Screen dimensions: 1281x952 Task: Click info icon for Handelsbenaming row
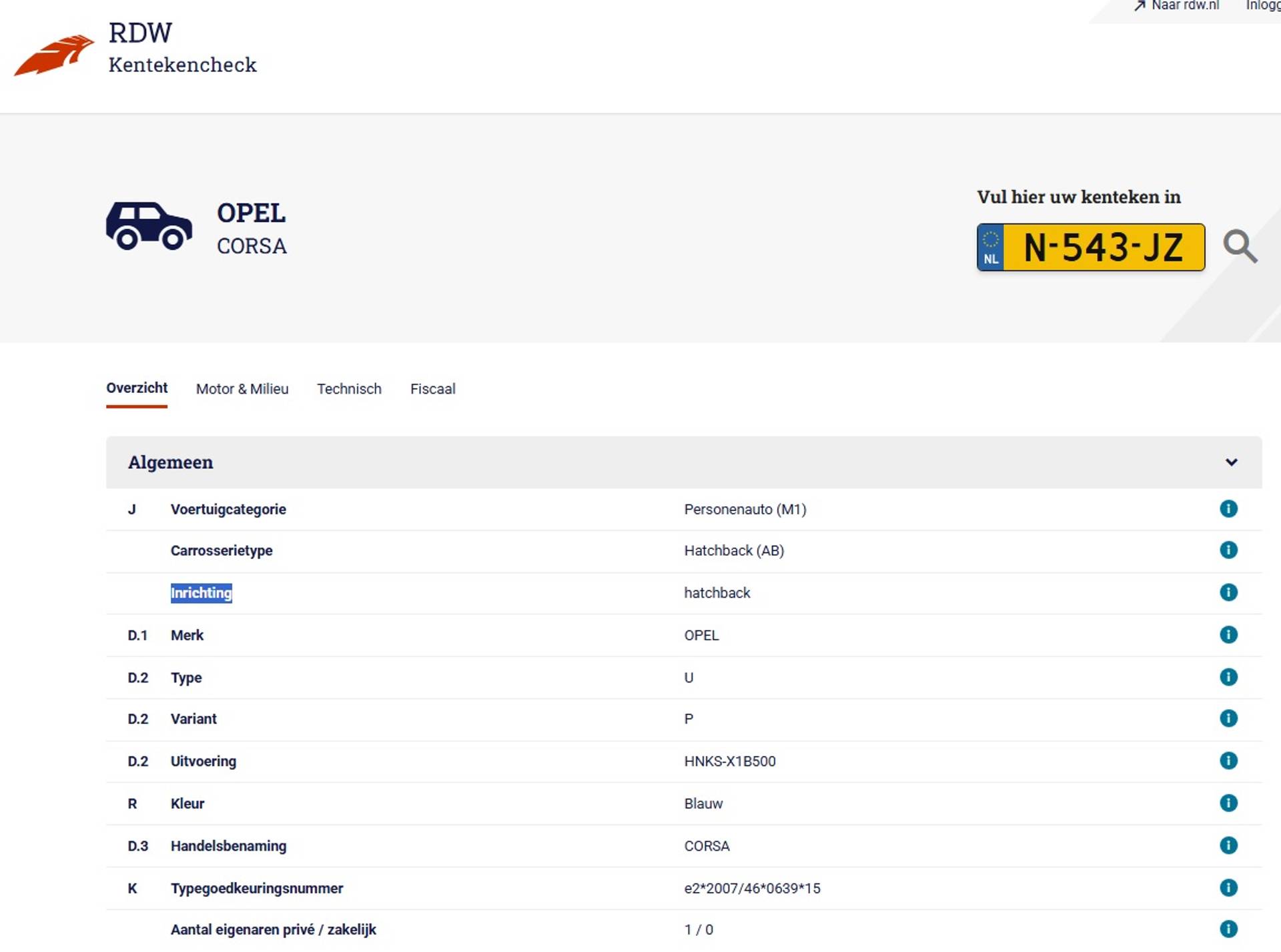click(1228, 845)
